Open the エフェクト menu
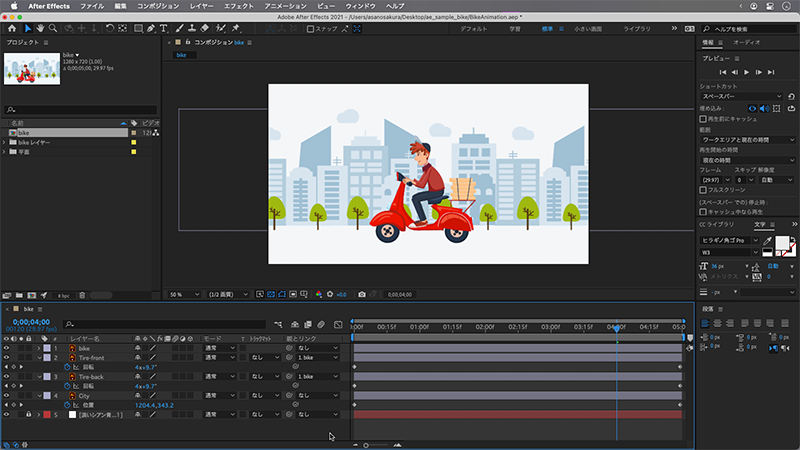 coord(238,5)
